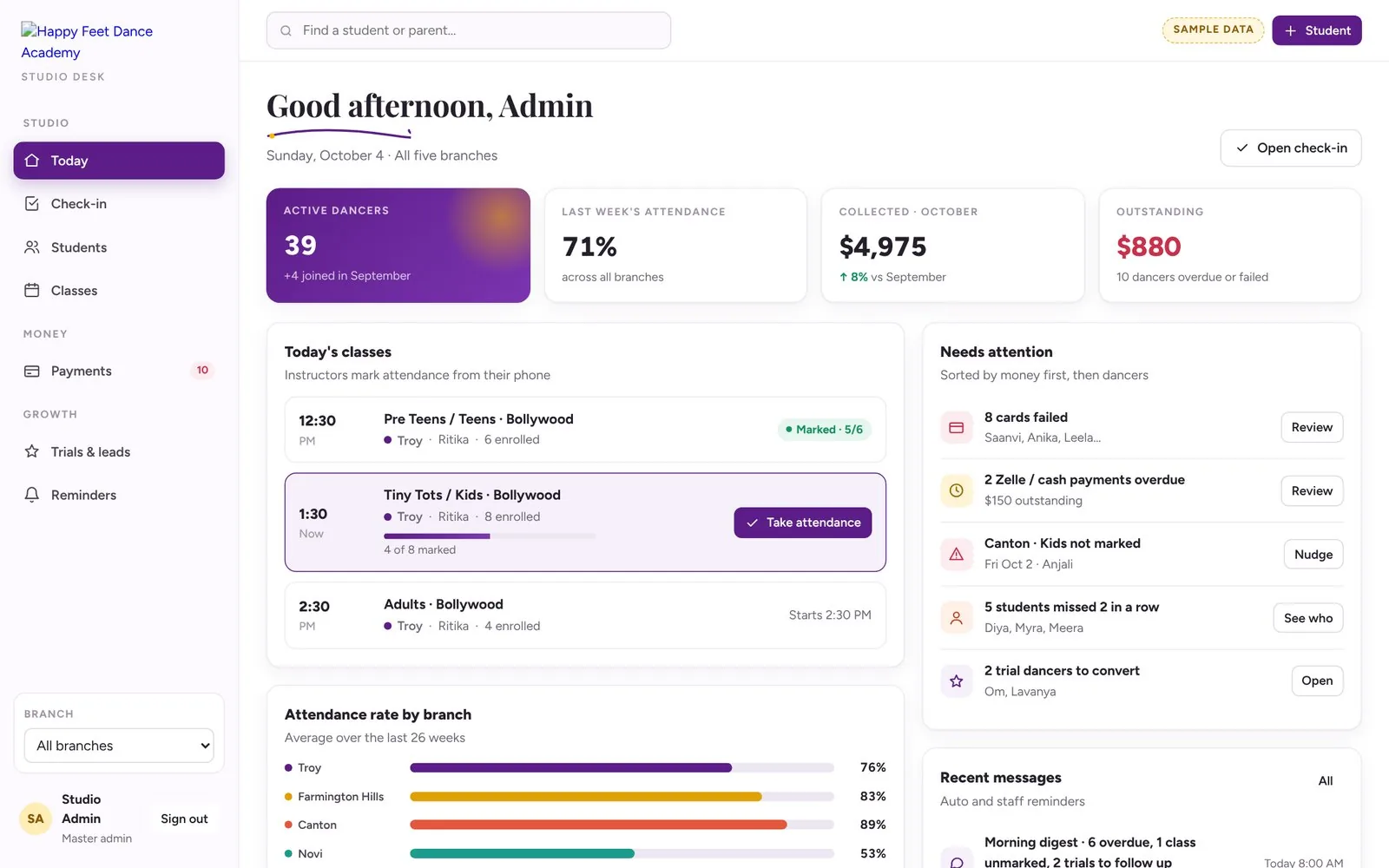
Task: Go to the Today page
Action: click(x=119, y=161)
